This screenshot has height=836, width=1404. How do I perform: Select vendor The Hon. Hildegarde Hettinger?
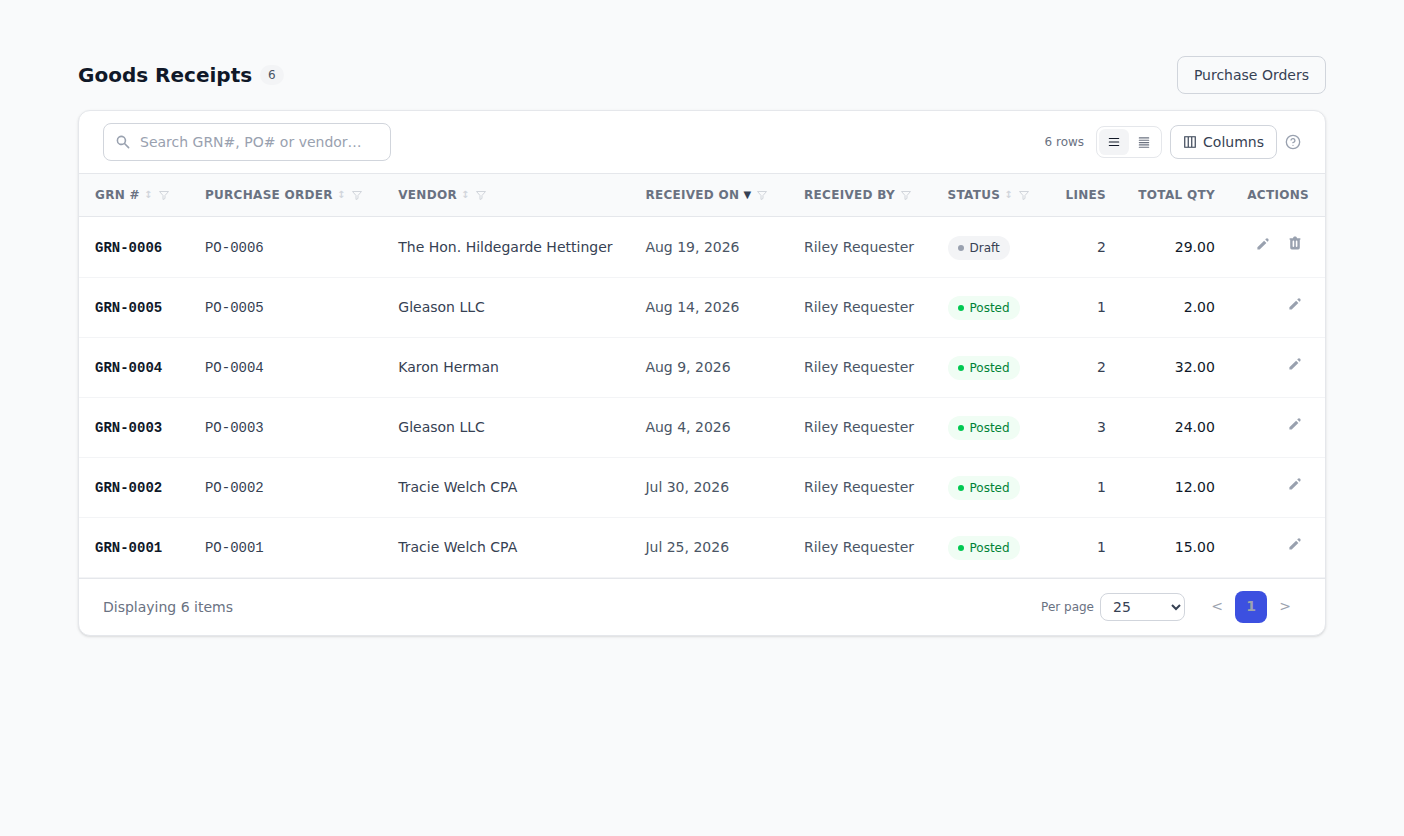point(505,247)
